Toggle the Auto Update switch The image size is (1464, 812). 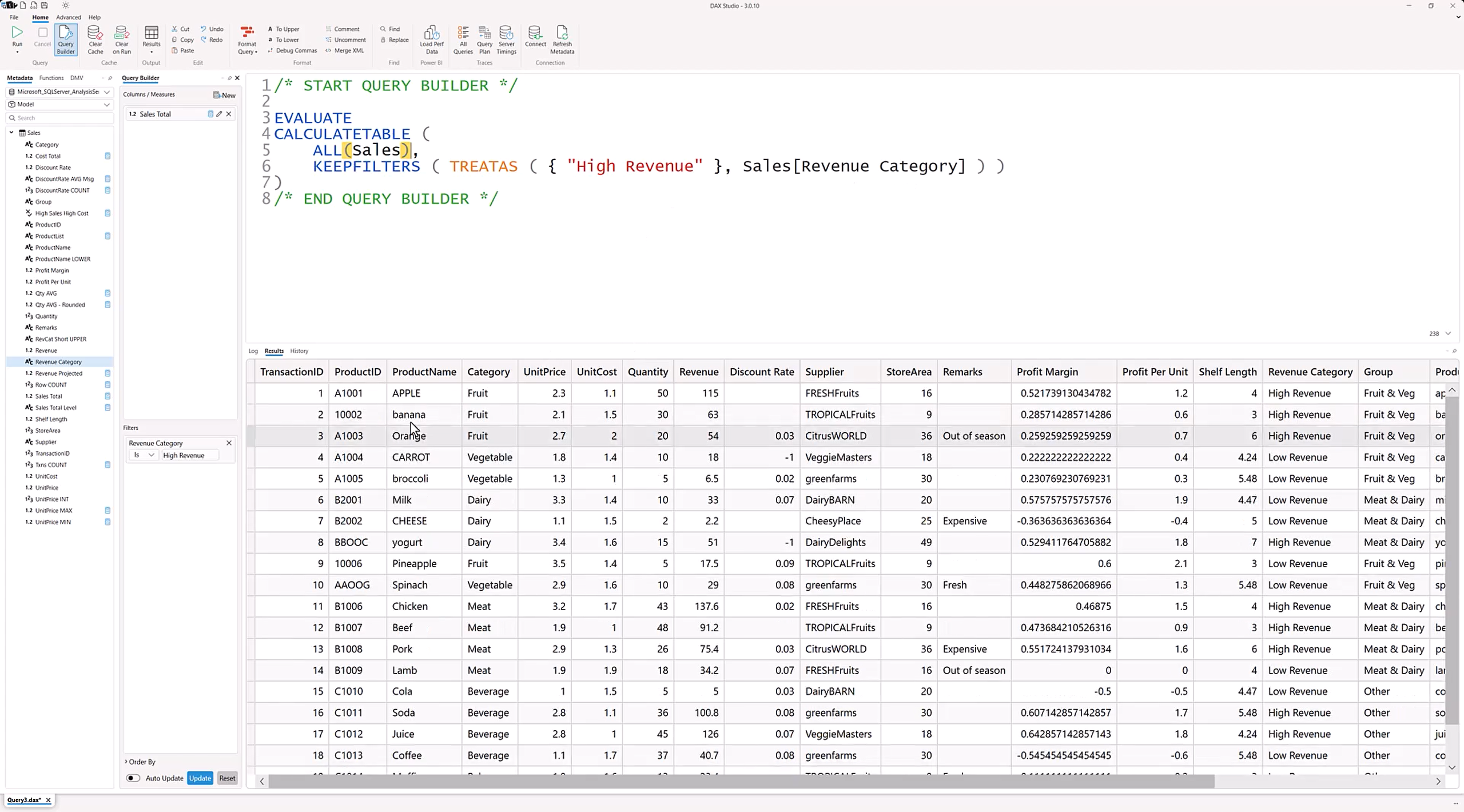click(133, 778)
